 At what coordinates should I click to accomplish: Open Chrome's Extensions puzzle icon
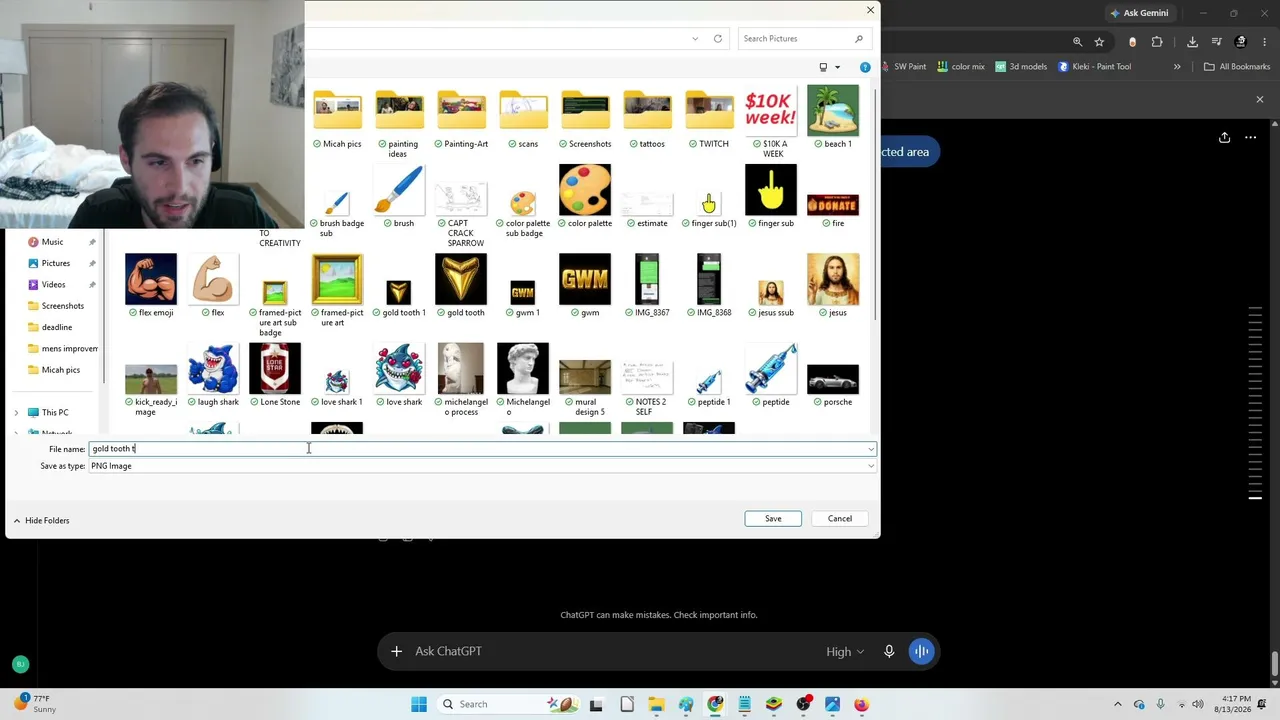(1157, 42)
